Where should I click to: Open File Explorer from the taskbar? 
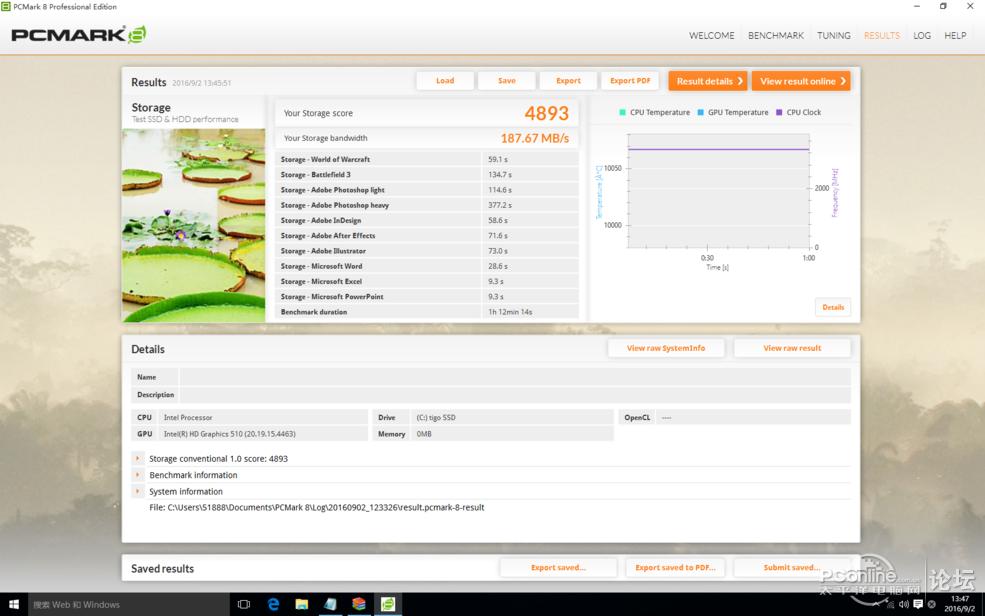point(301,604)
